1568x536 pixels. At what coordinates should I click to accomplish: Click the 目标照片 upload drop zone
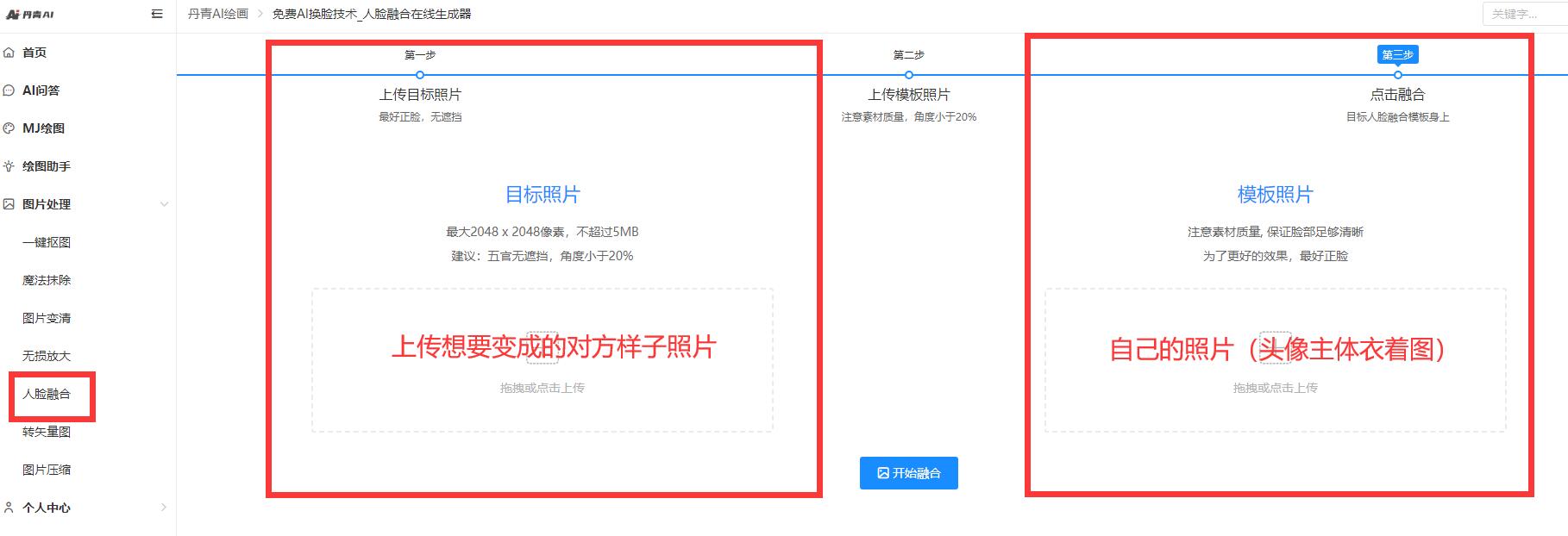[x=542, y=360]
